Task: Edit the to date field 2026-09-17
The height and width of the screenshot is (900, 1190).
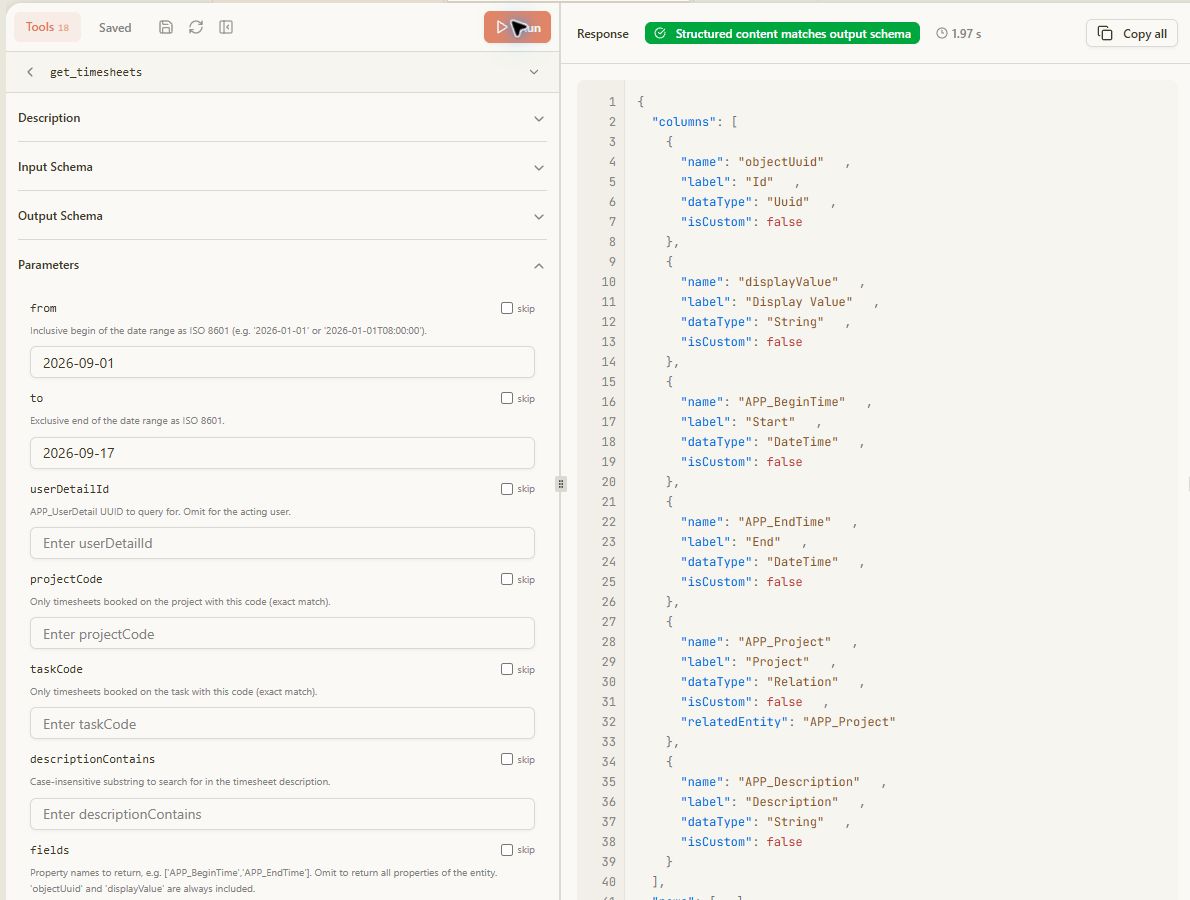Action: point(282,453)
